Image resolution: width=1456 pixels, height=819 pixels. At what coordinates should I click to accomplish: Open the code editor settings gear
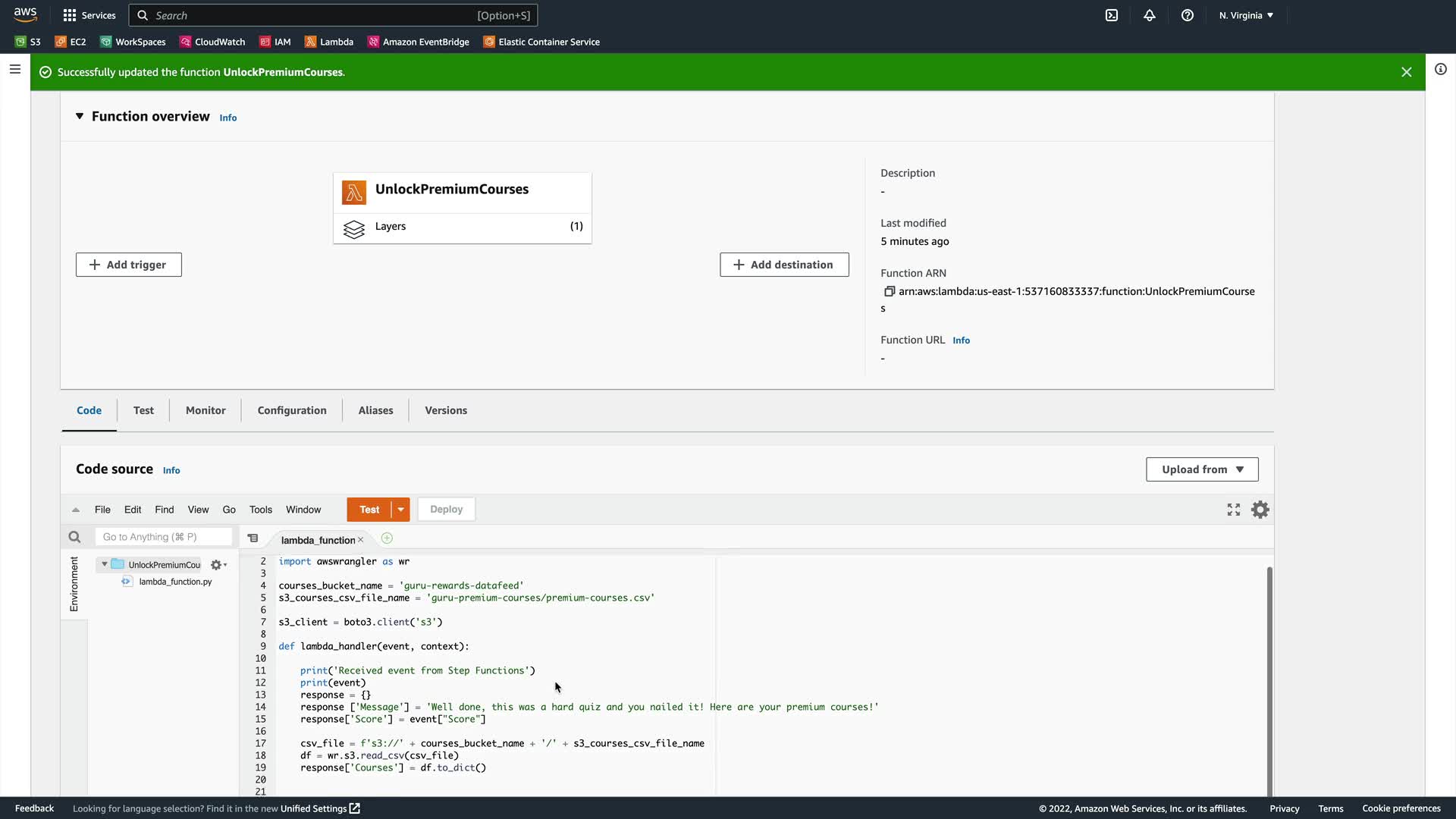pos(1260,510)
